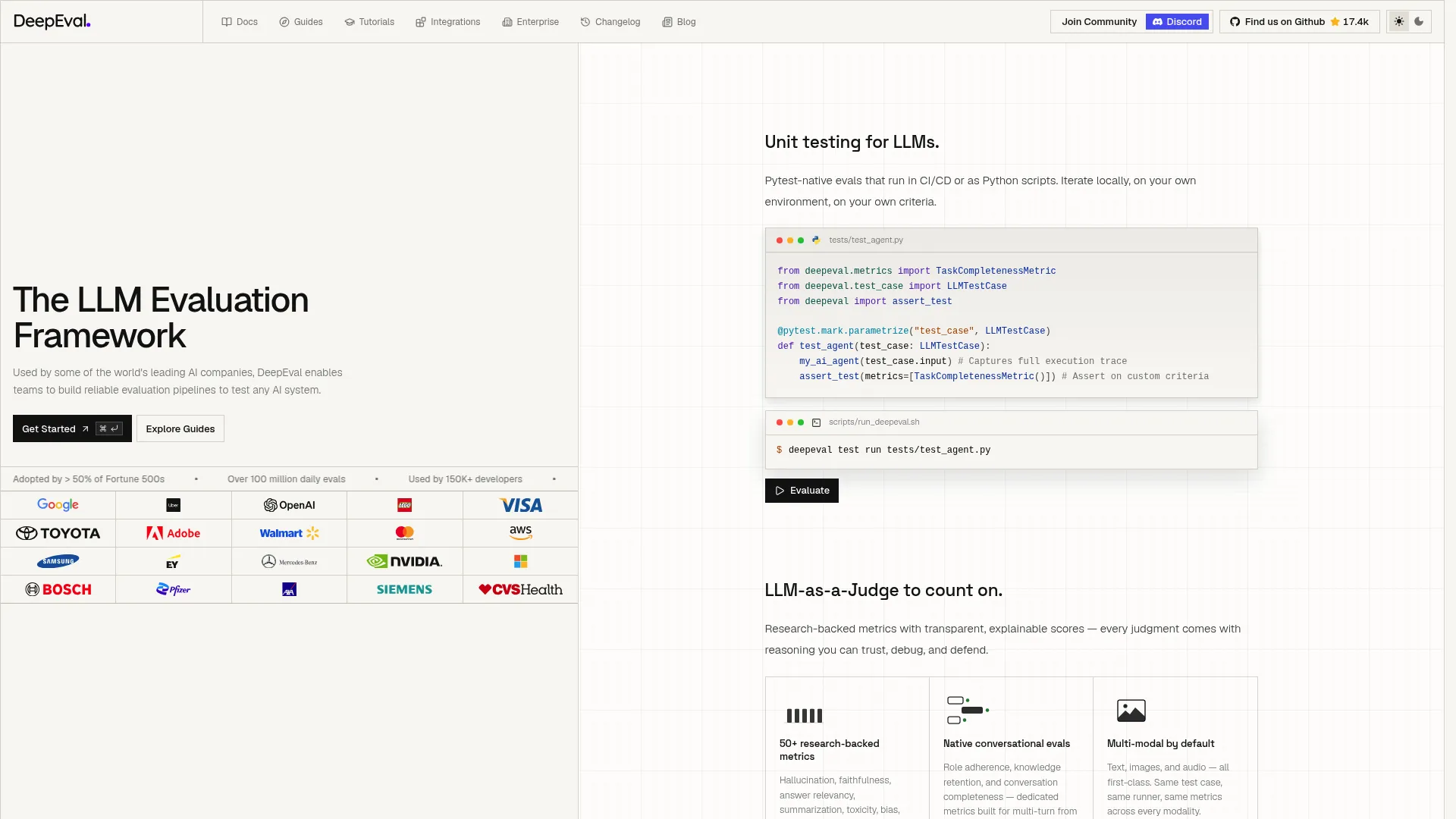This screenshot has height=819, width=1456.
Task: Open Find us on Github link
Action: pos(1299,22)
